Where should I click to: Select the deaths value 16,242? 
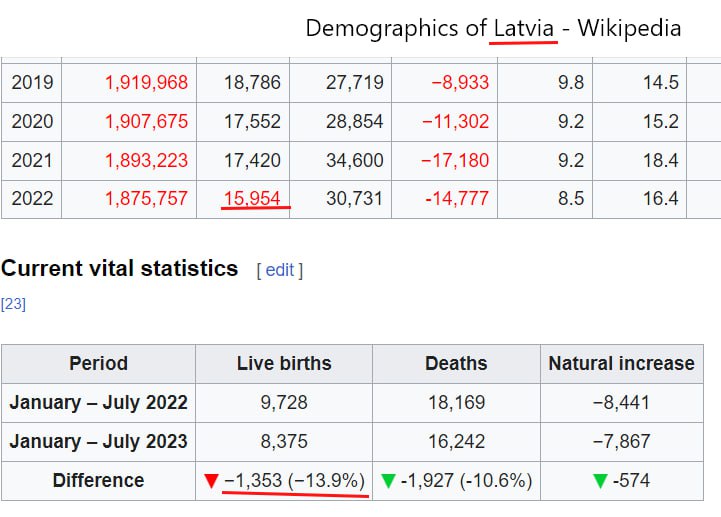click(456, 442)
